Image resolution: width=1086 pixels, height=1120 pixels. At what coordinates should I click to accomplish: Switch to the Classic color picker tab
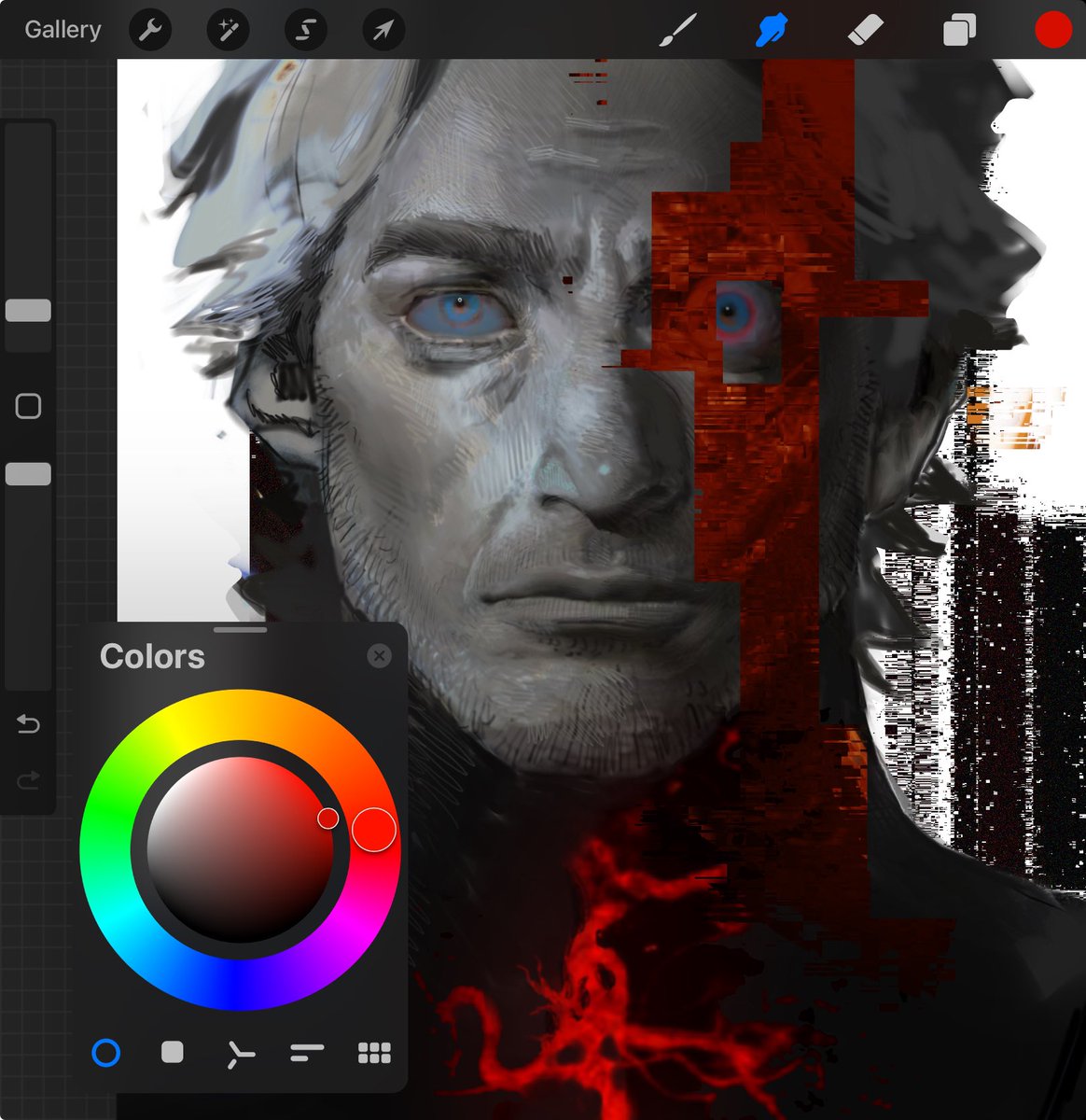[x=173, y=1053]
